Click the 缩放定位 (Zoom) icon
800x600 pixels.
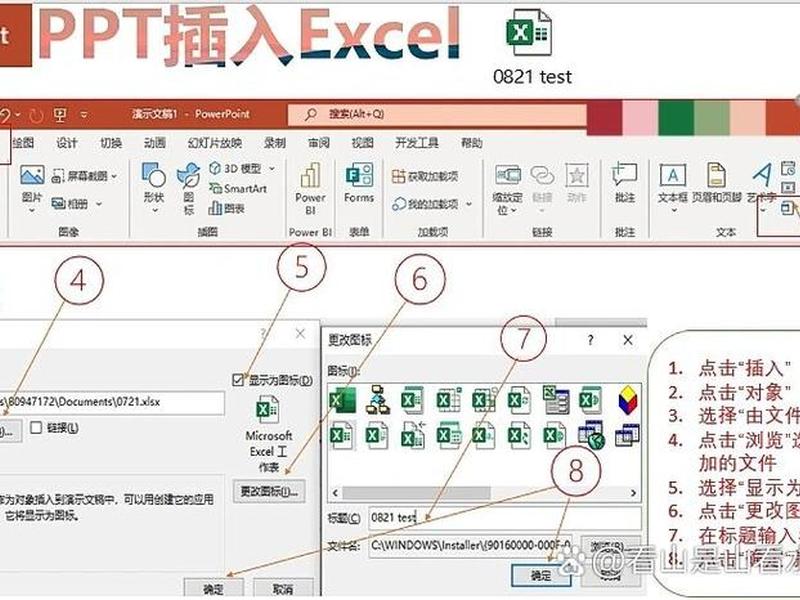coord(507,175)
